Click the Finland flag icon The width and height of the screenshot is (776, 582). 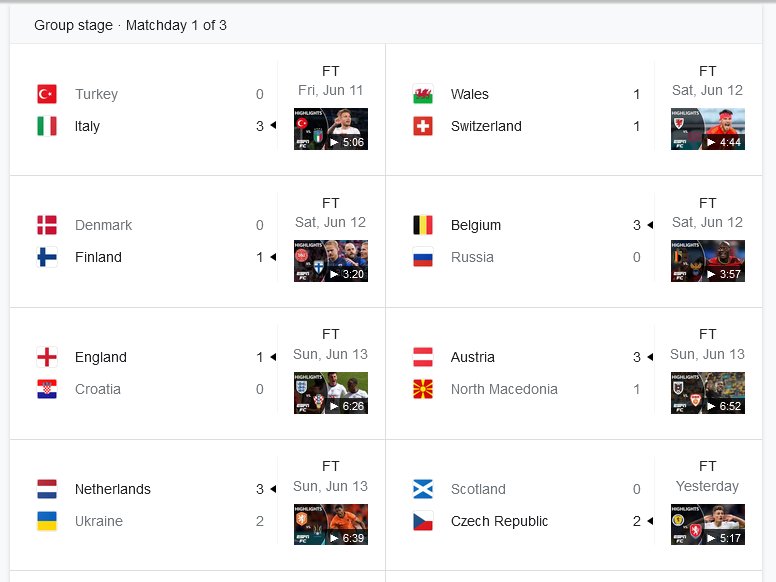pyautogui.click(x=47, y=257)
